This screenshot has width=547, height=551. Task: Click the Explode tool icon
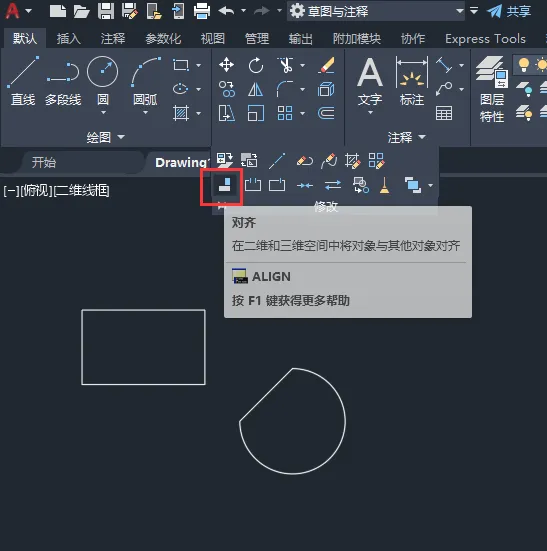point(326,89)
